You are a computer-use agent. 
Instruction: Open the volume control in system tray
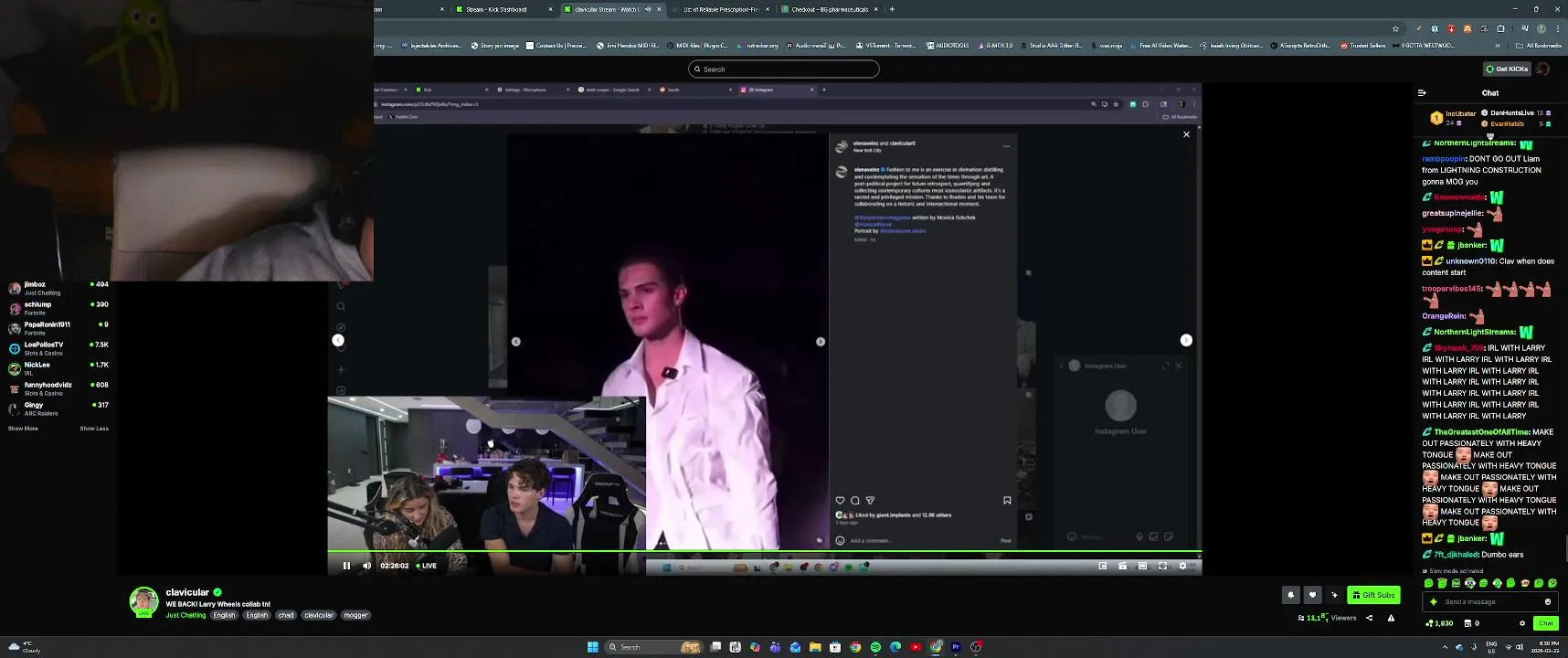(x=1520, y=647)
